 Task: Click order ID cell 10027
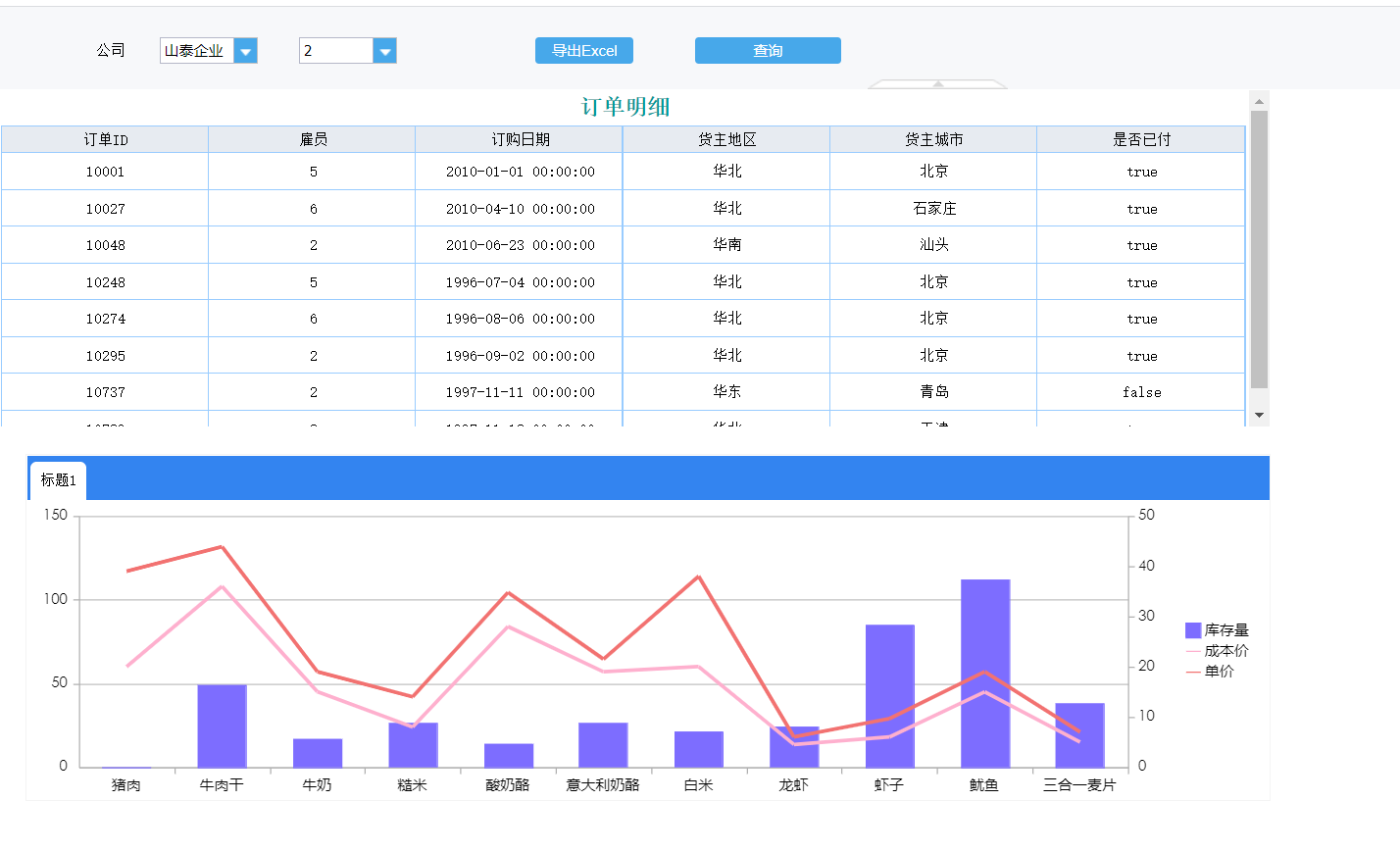pyautogui.click(x=105, y=209)
